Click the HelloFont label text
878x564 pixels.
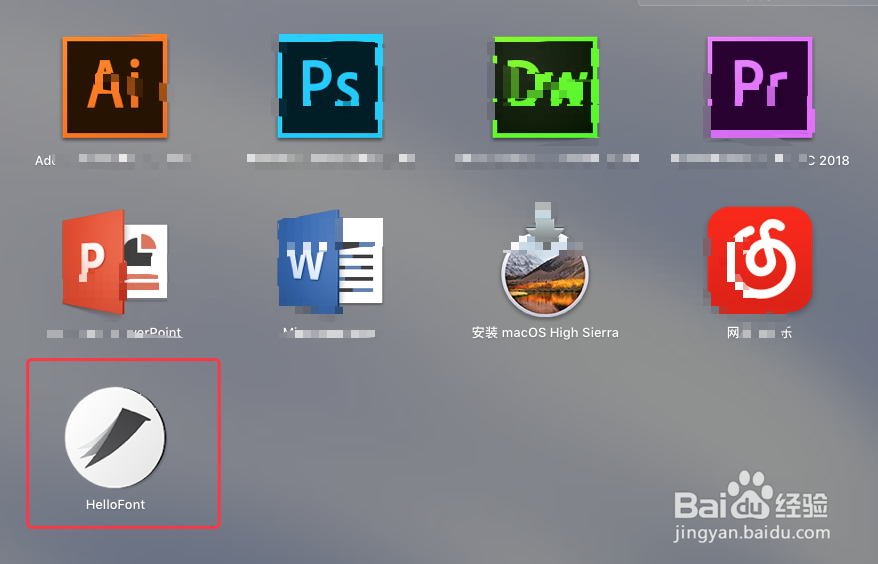[x=115, y=505]
